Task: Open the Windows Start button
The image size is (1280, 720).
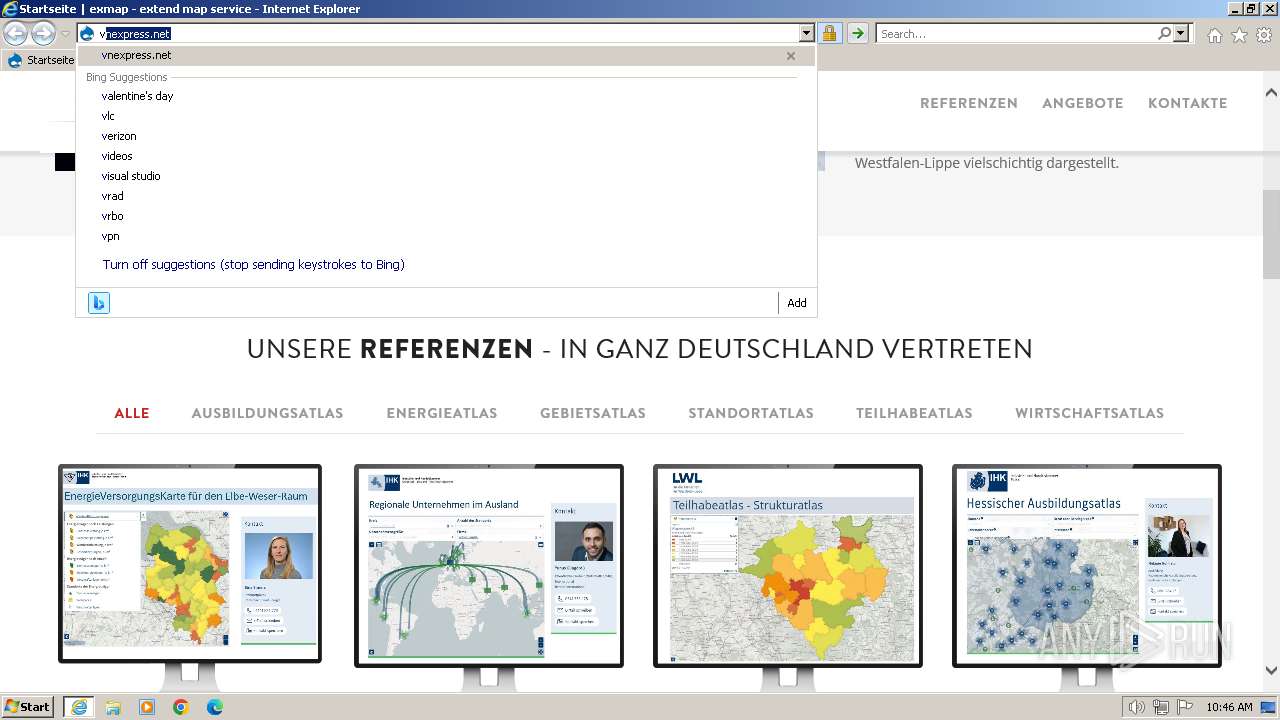Action: click(28, 706)
